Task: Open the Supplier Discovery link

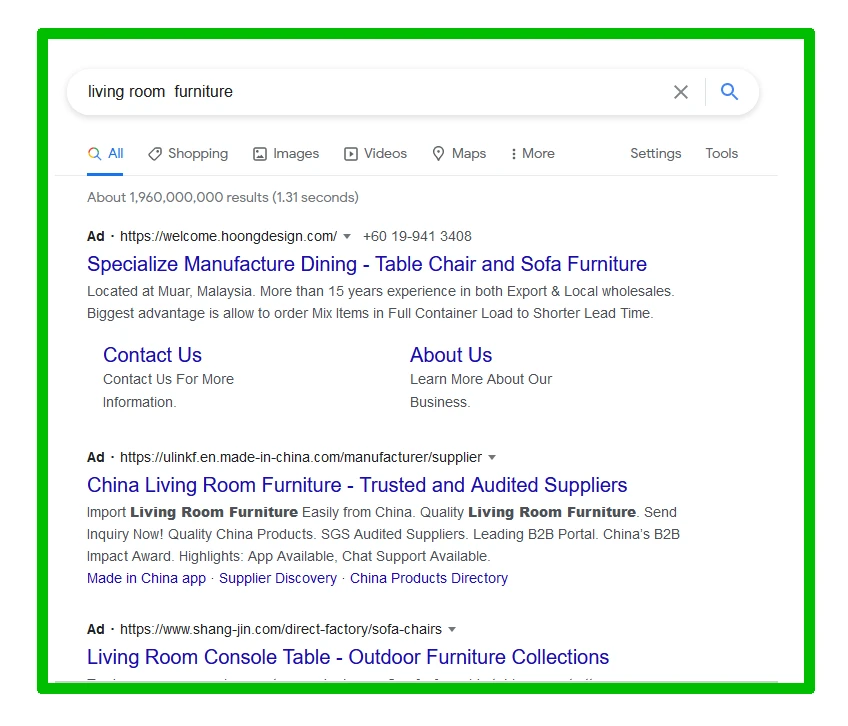Action: click(x=278, y=579)
